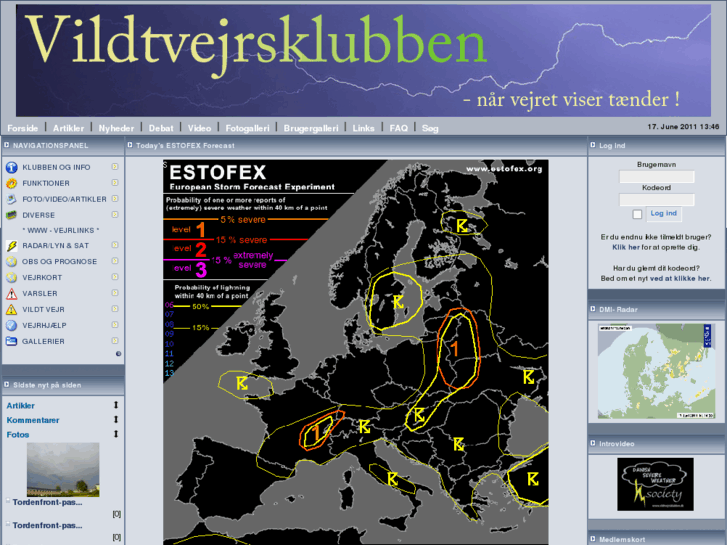Open the Artikler link under Sidste nyt
This screenshot has width=727, height=545.
[x=20, y=405]
